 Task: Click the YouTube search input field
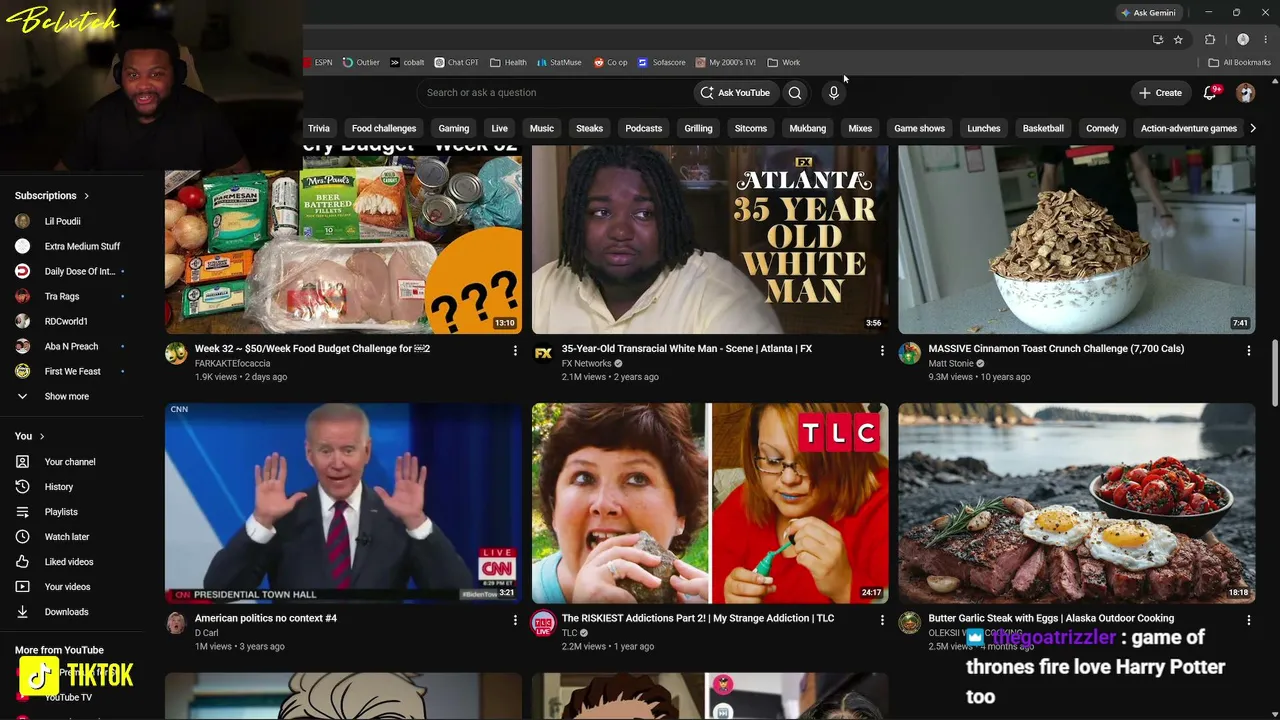click(554, 93)
